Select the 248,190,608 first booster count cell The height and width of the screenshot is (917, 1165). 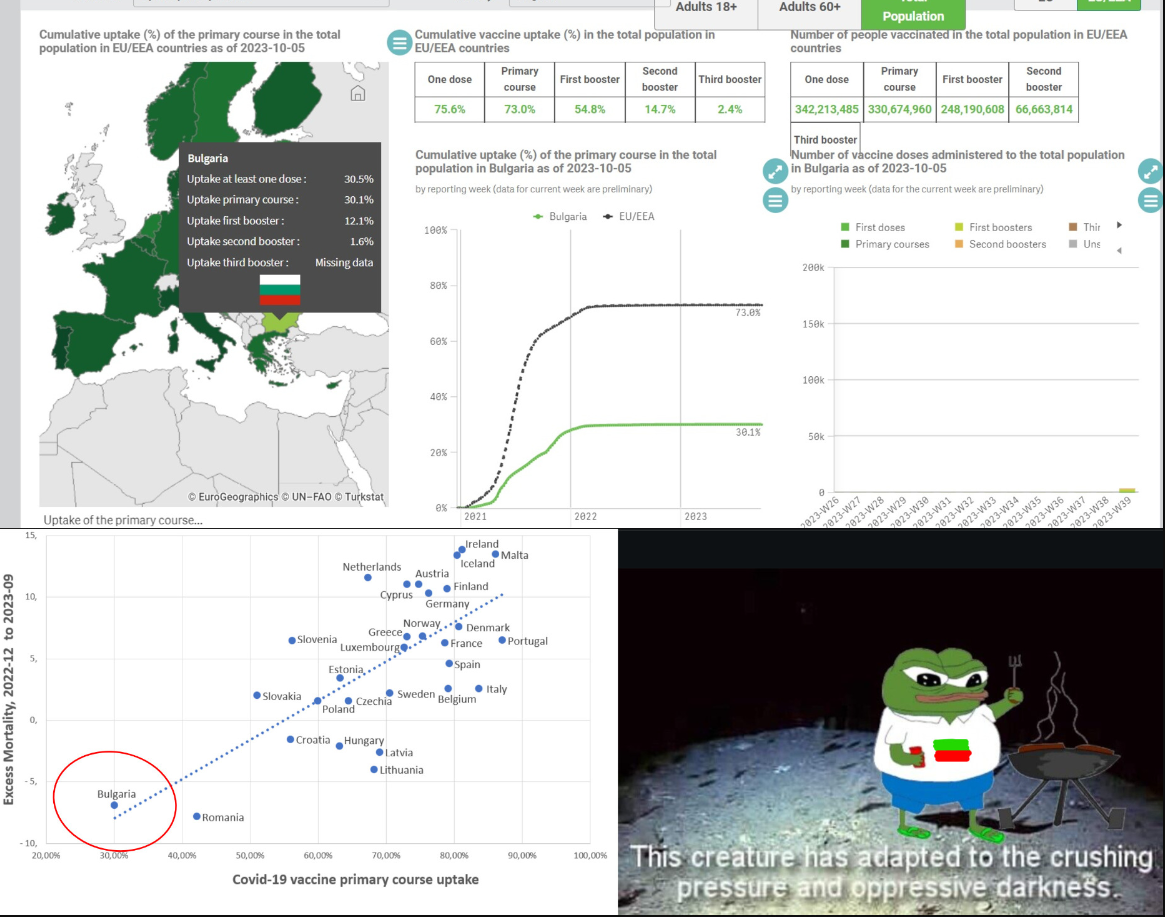point(972,109)
